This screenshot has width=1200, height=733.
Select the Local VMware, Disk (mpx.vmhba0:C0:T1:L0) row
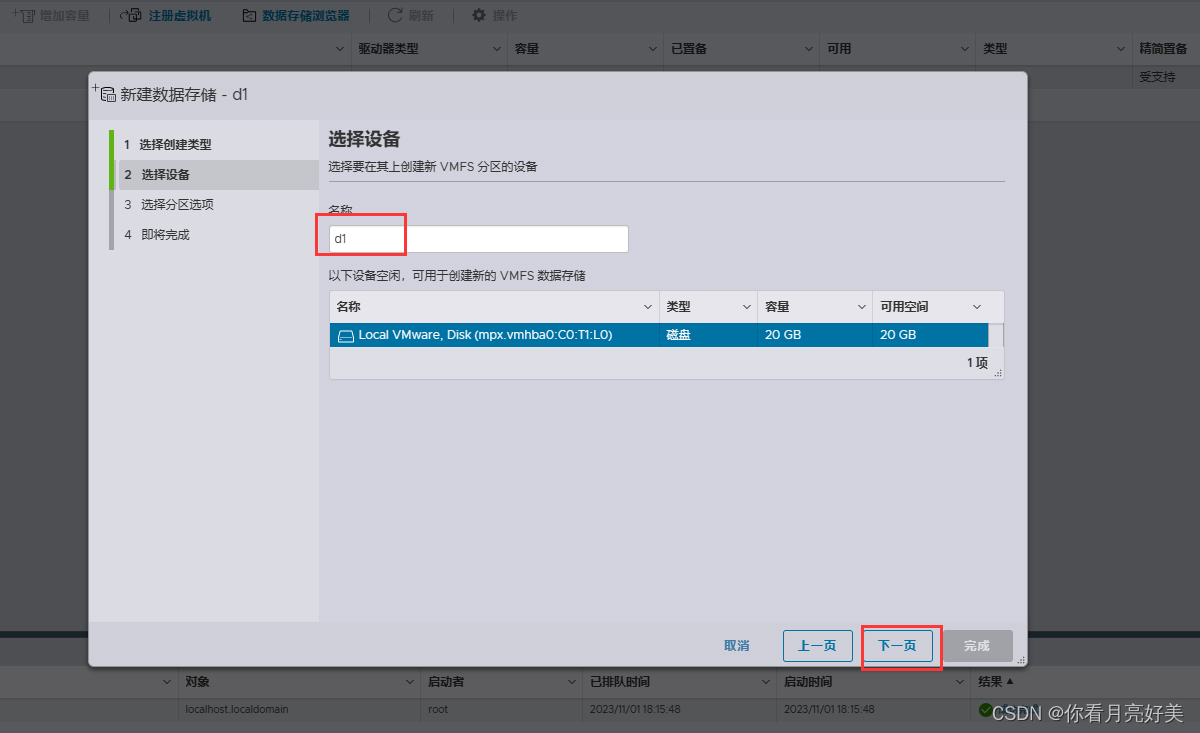click(658, 336)
